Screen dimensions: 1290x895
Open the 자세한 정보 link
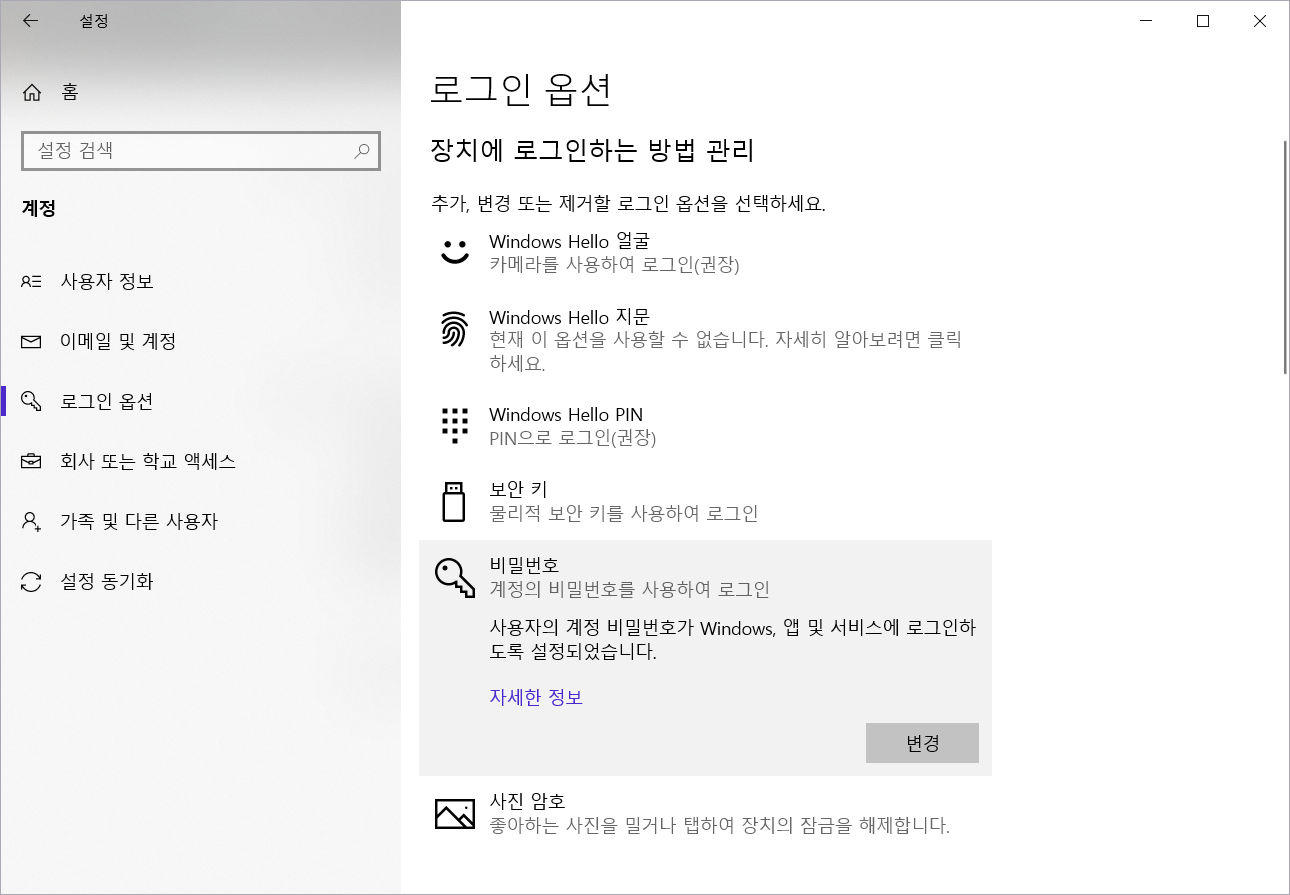pyautogui.click(x=536, y=697)
